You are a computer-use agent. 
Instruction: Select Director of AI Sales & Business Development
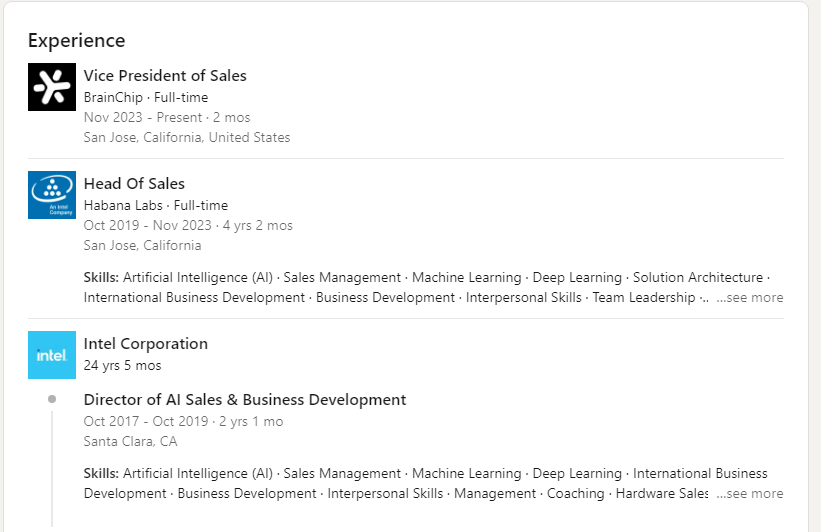(x=245, y=400)
